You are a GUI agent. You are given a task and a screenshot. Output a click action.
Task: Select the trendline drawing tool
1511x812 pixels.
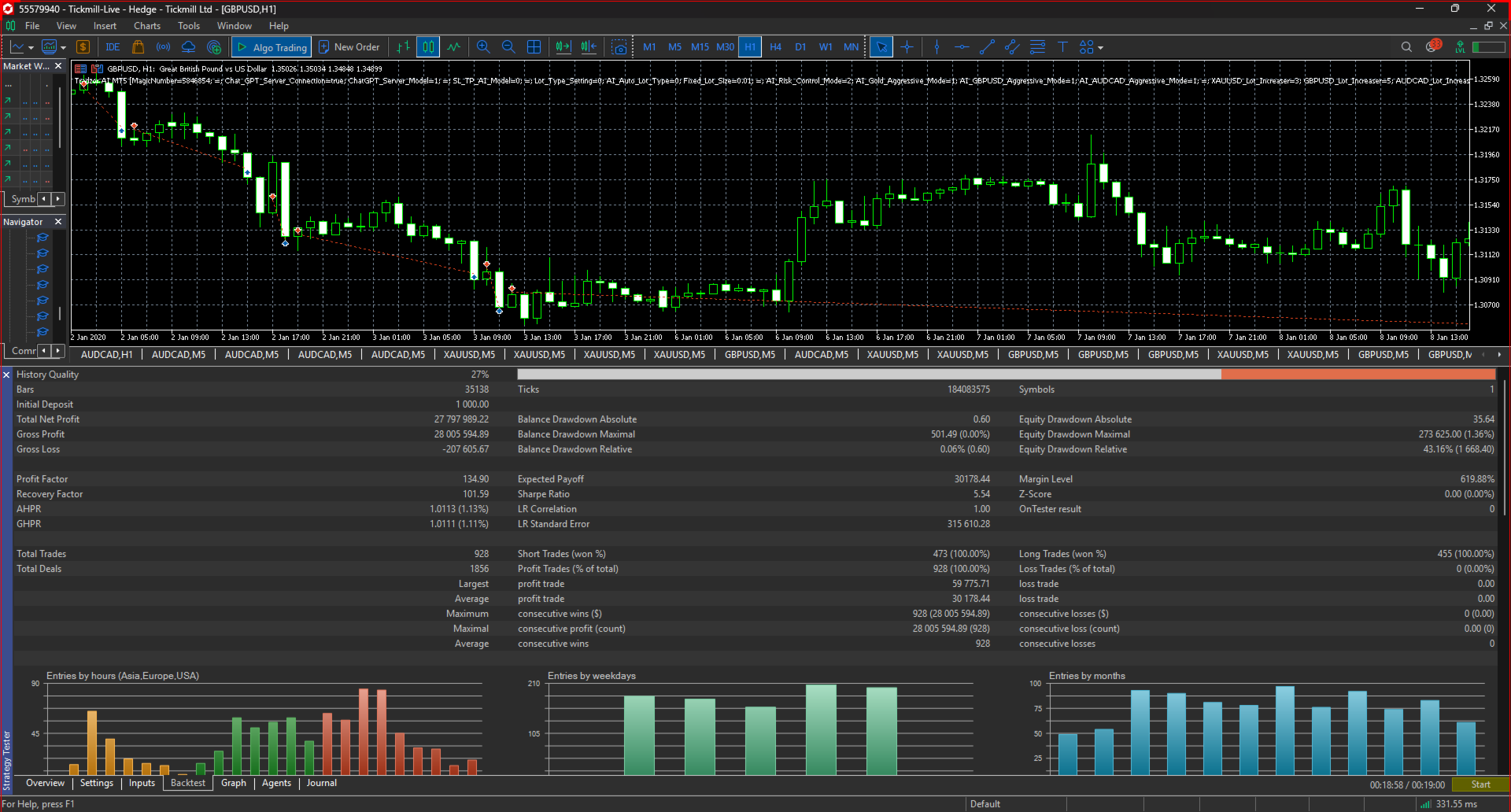pos(987,47)
